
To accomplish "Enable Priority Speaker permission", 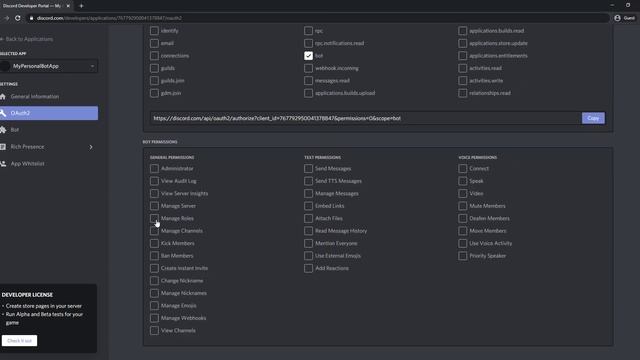I will (x=462, y=256).
